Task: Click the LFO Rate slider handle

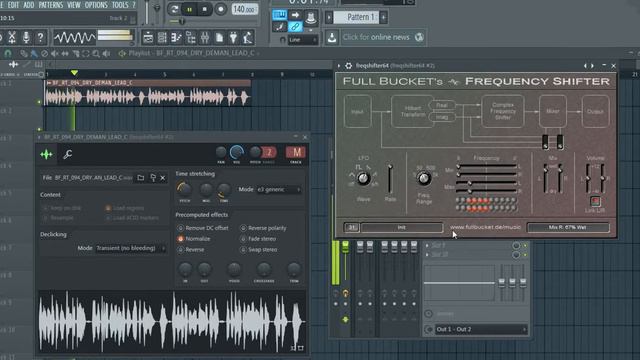Action: (390, 167)
